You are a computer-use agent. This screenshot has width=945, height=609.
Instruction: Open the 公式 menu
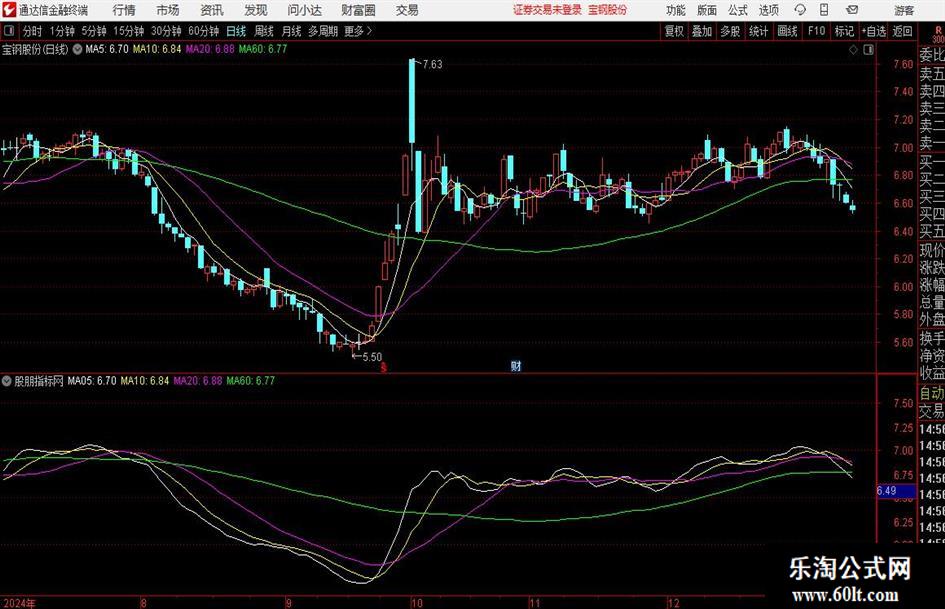click(x=738, y=10)
